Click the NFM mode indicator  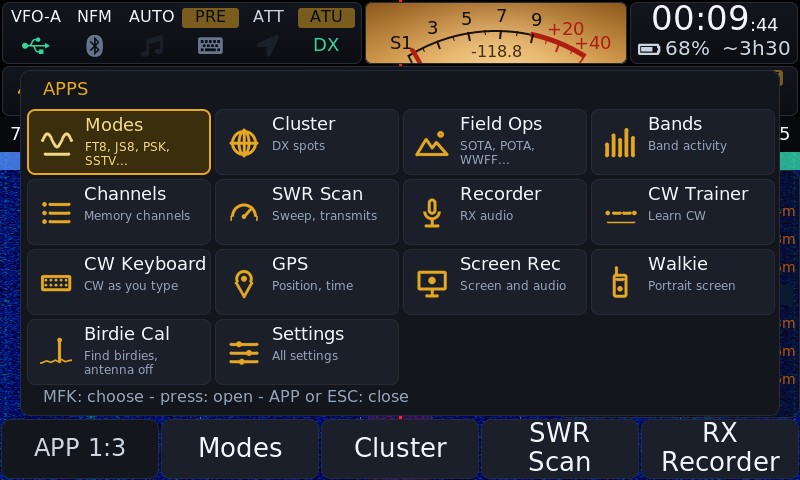pyautogui.click(x=94, y=17)
